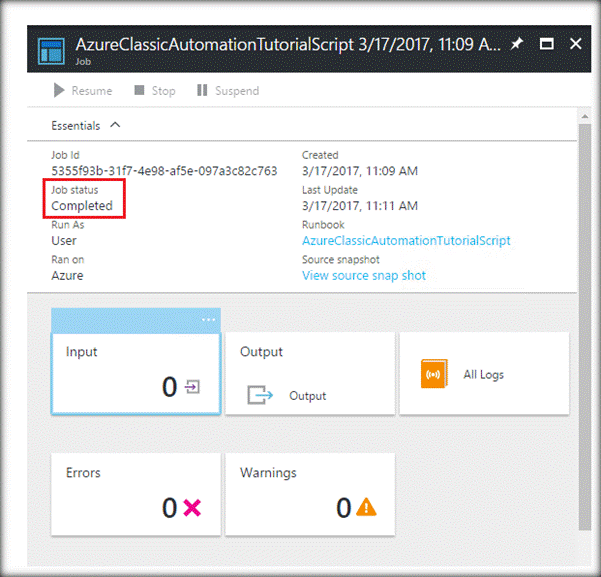Open the ellipsis menu above Input tile
The height and width of the screenshot is (577, 601).
coord(208,319)
